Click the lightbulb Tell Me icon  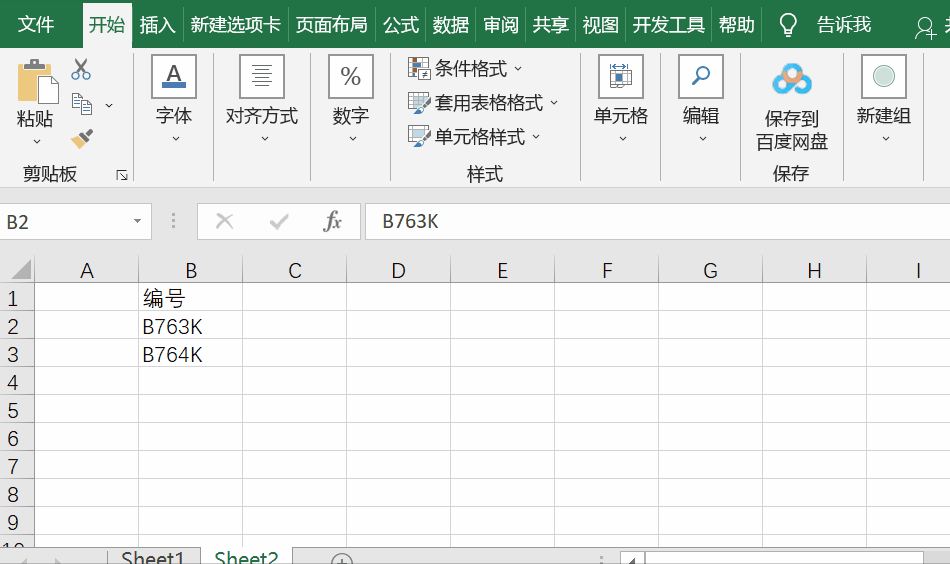pyautogui.click(x=788, y=25)
